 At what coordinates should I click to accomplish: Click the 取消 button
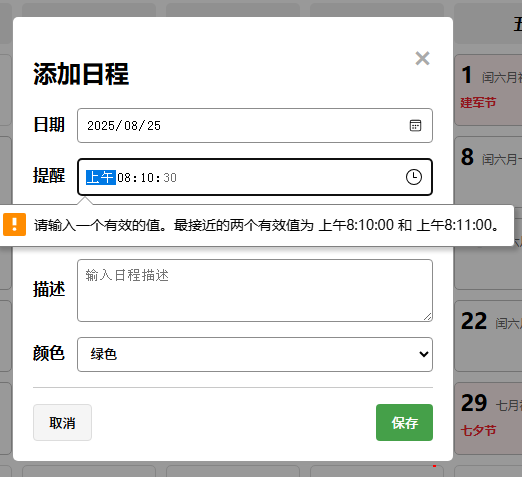pos(62,422)
